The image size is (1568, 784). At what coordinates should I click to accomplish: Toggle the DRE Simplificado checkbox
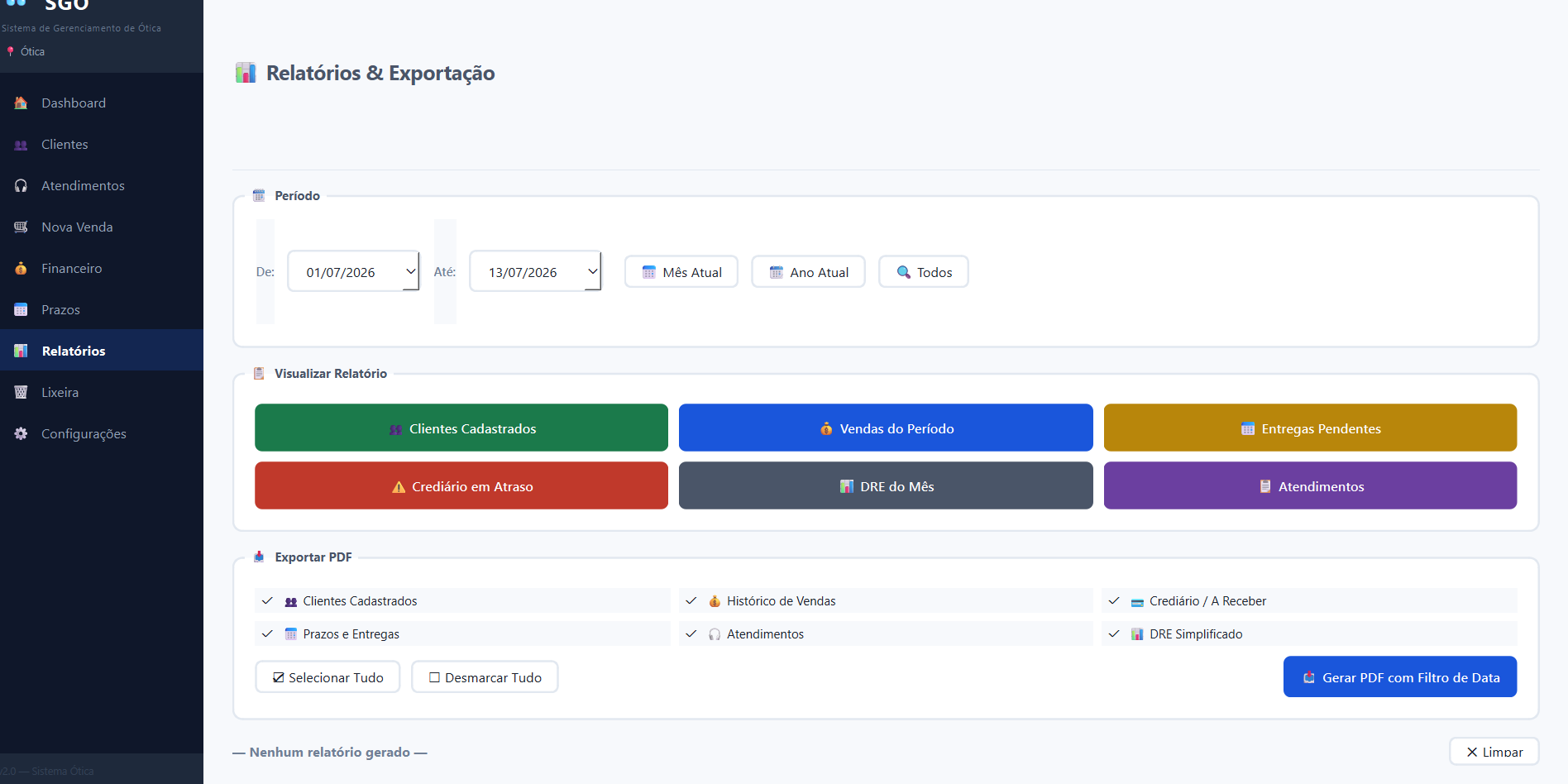coord(1114,633)
